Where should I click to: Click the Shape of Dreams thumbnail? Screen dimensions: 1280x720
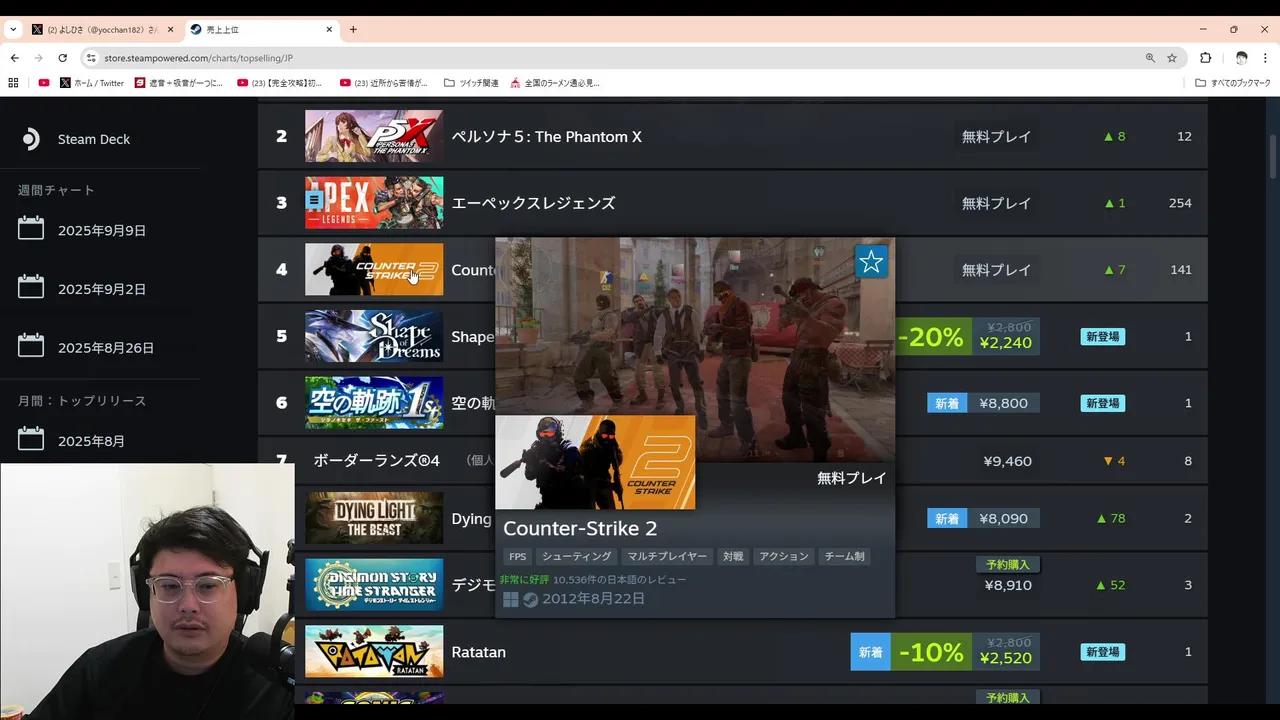pos(374,336)
